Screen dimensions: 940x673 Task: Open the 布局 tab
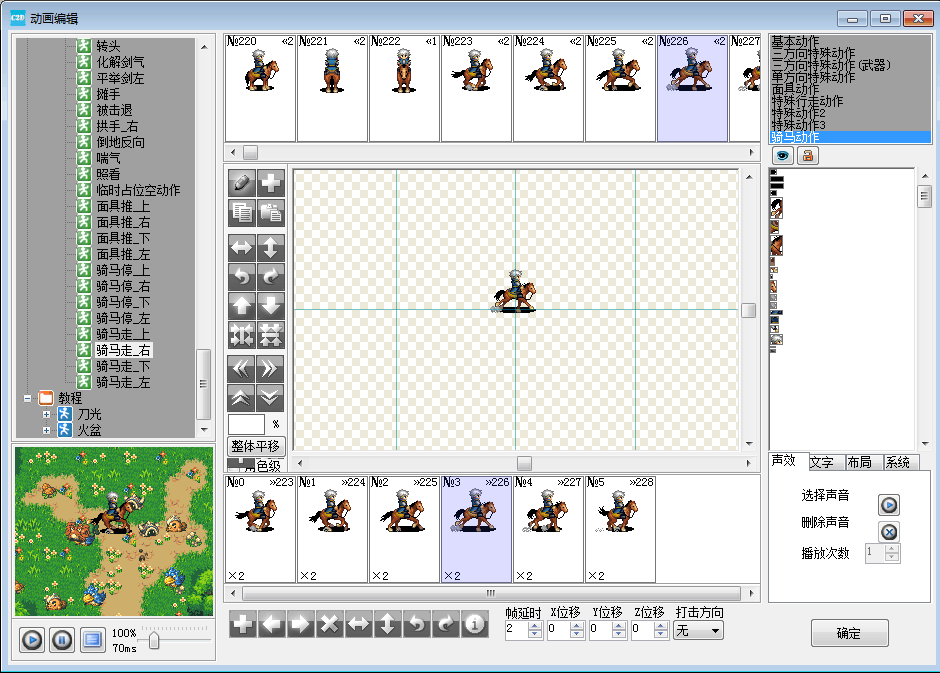tap(859, 462)
